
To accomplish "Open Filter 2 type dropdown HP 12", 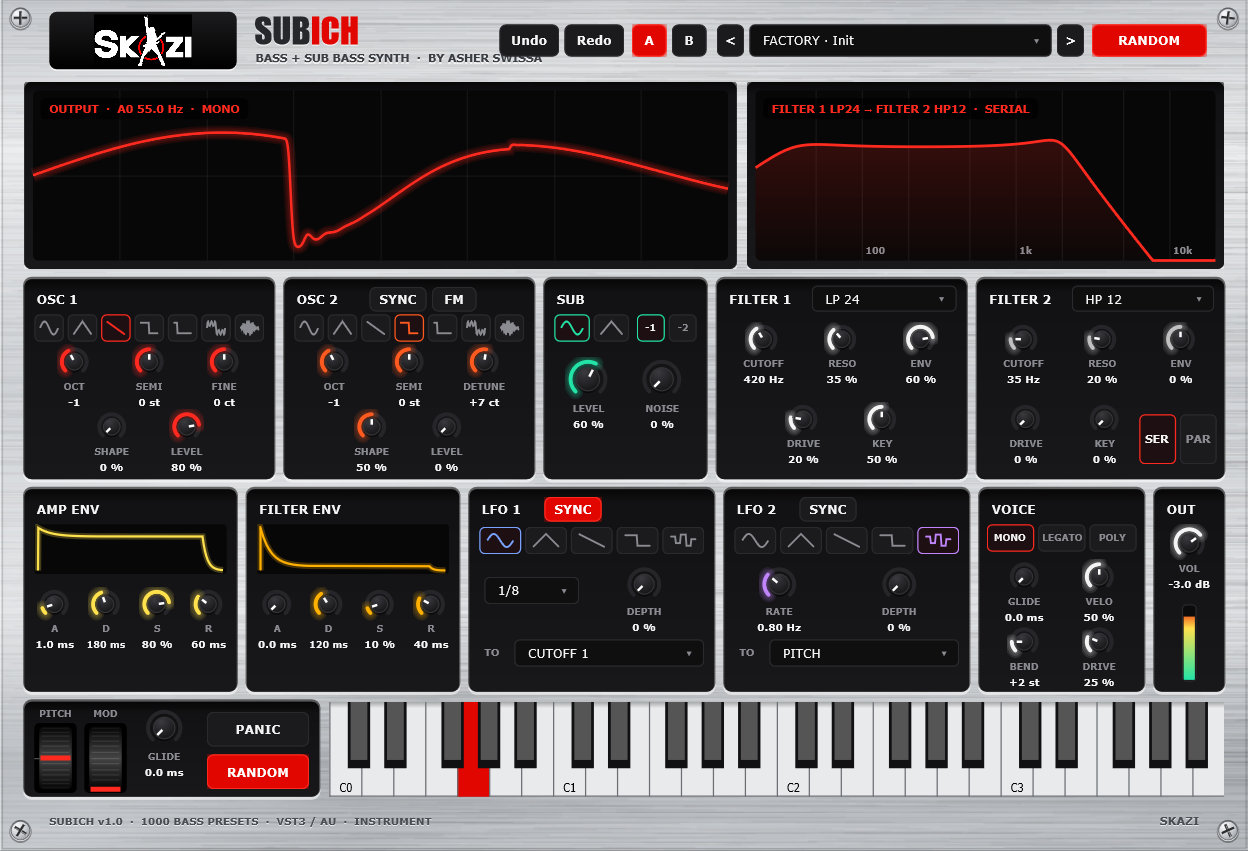I will point(1143,298).
